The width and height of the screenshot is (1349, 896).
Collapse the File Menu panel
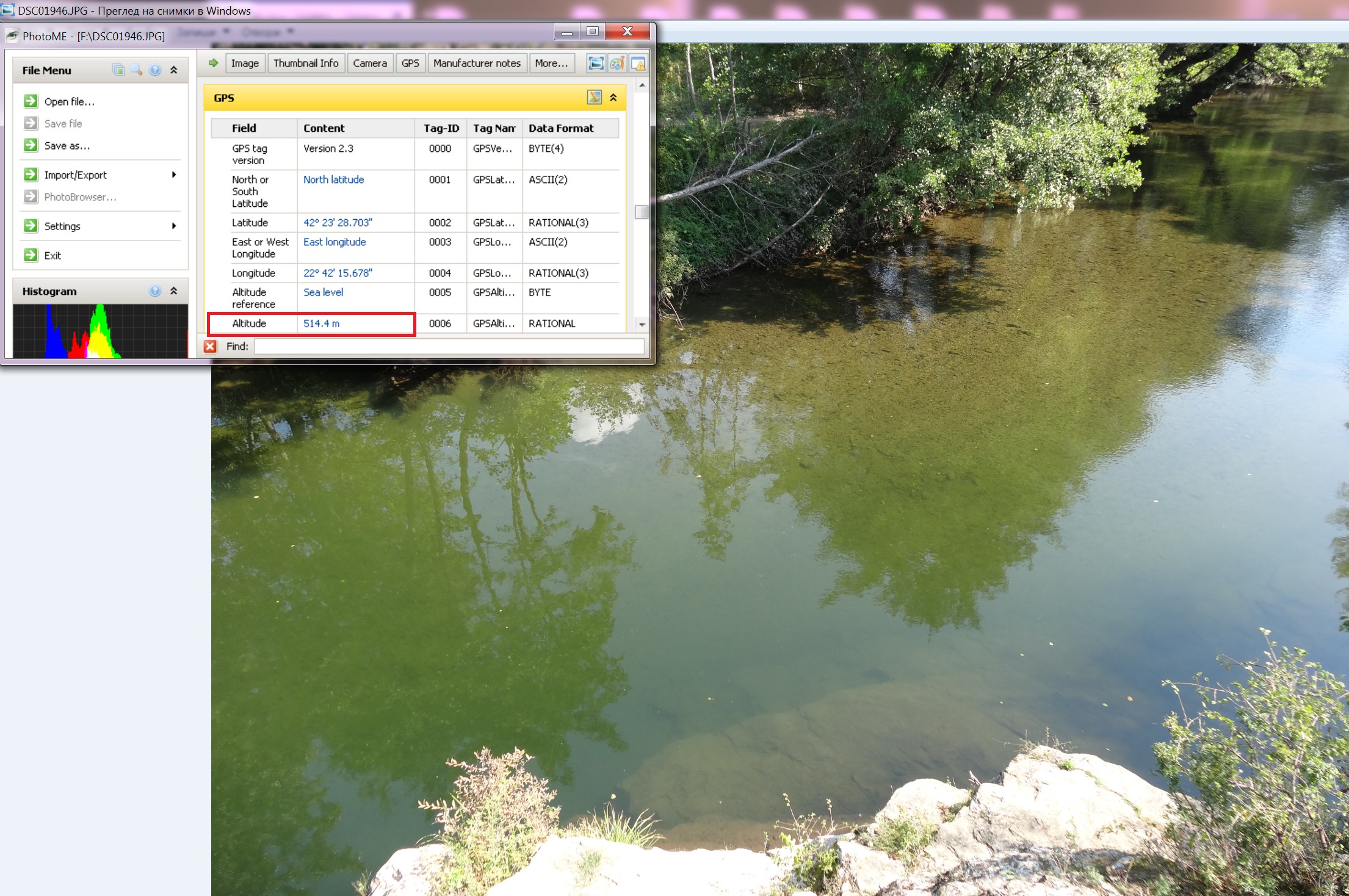click(174, 70)
